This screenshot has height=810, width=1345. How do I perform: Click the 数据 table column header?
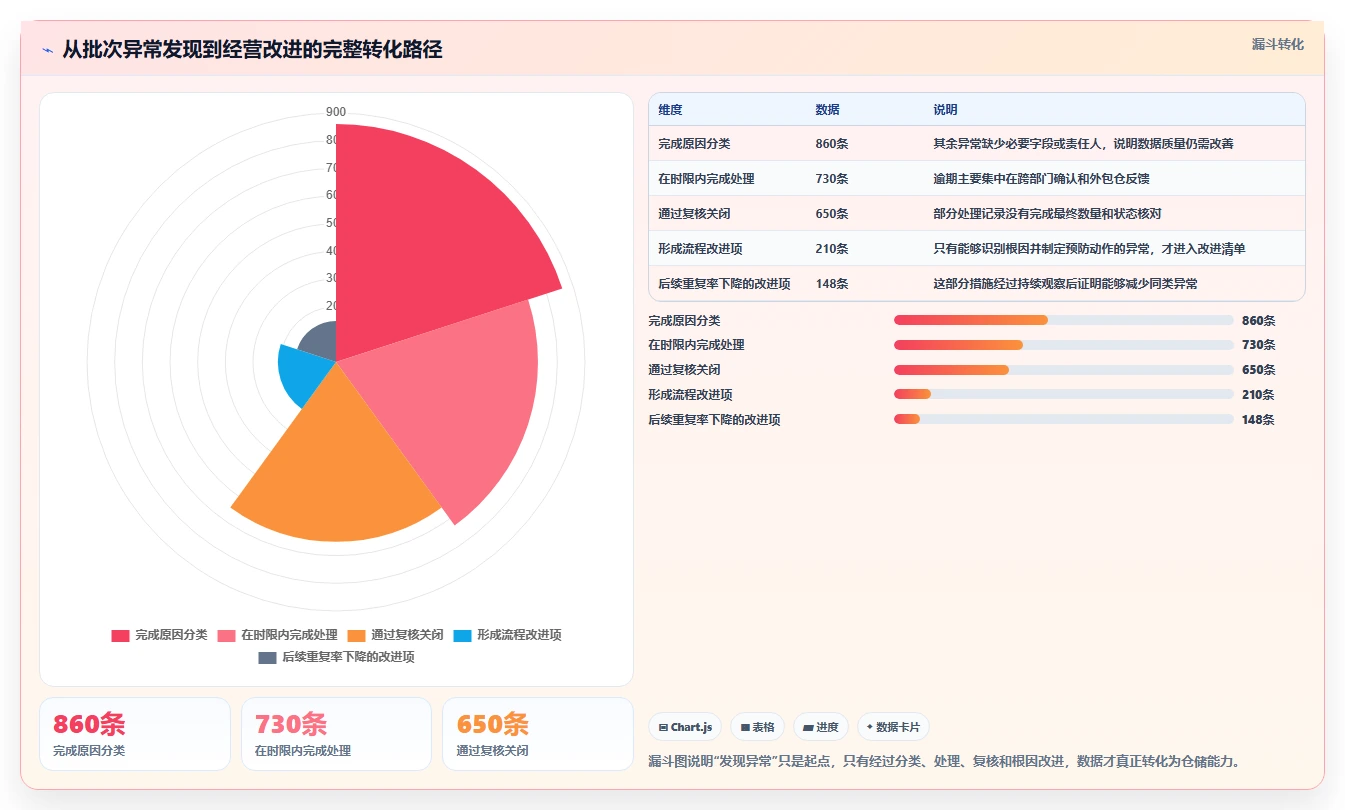tap(827, 109)
